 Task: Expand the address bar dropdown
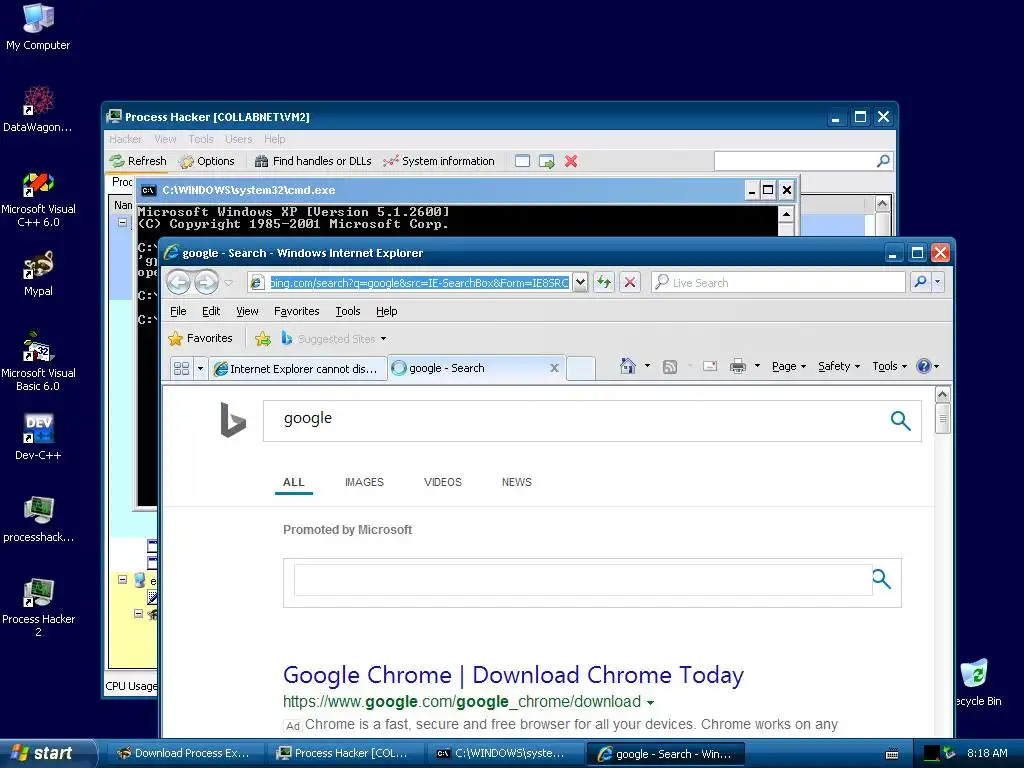tap(580, 282)
